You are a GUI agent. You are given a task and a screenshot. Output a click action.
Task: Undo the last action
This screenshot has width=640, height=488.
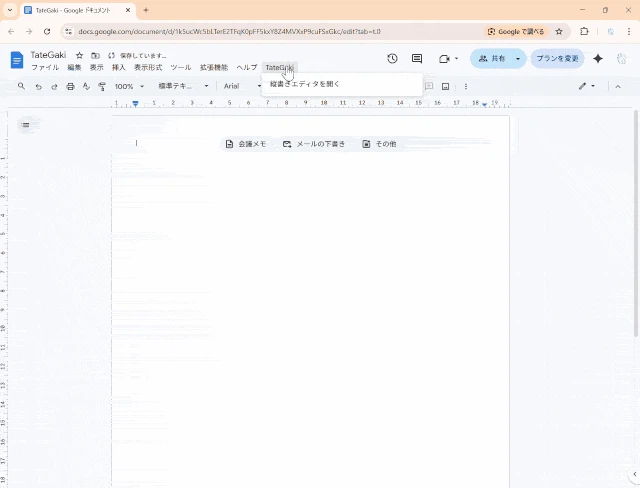(x=38, y=87)
